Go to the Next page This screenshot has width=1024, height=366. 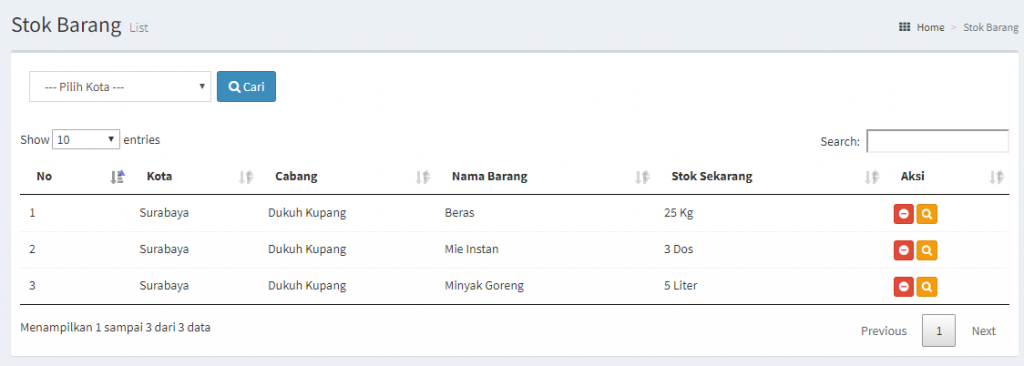(984, 331)
